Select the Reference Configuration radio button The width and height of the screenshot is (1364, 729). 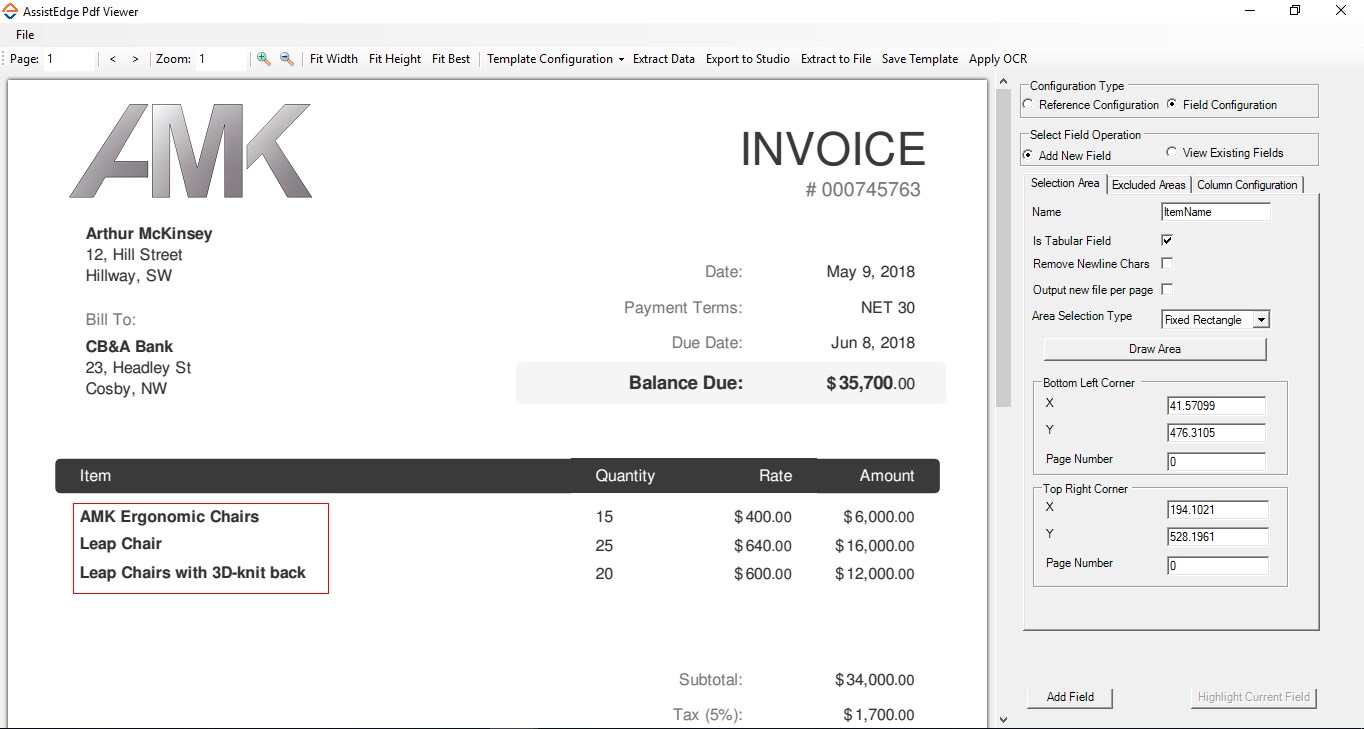(x=1027, y=105)
